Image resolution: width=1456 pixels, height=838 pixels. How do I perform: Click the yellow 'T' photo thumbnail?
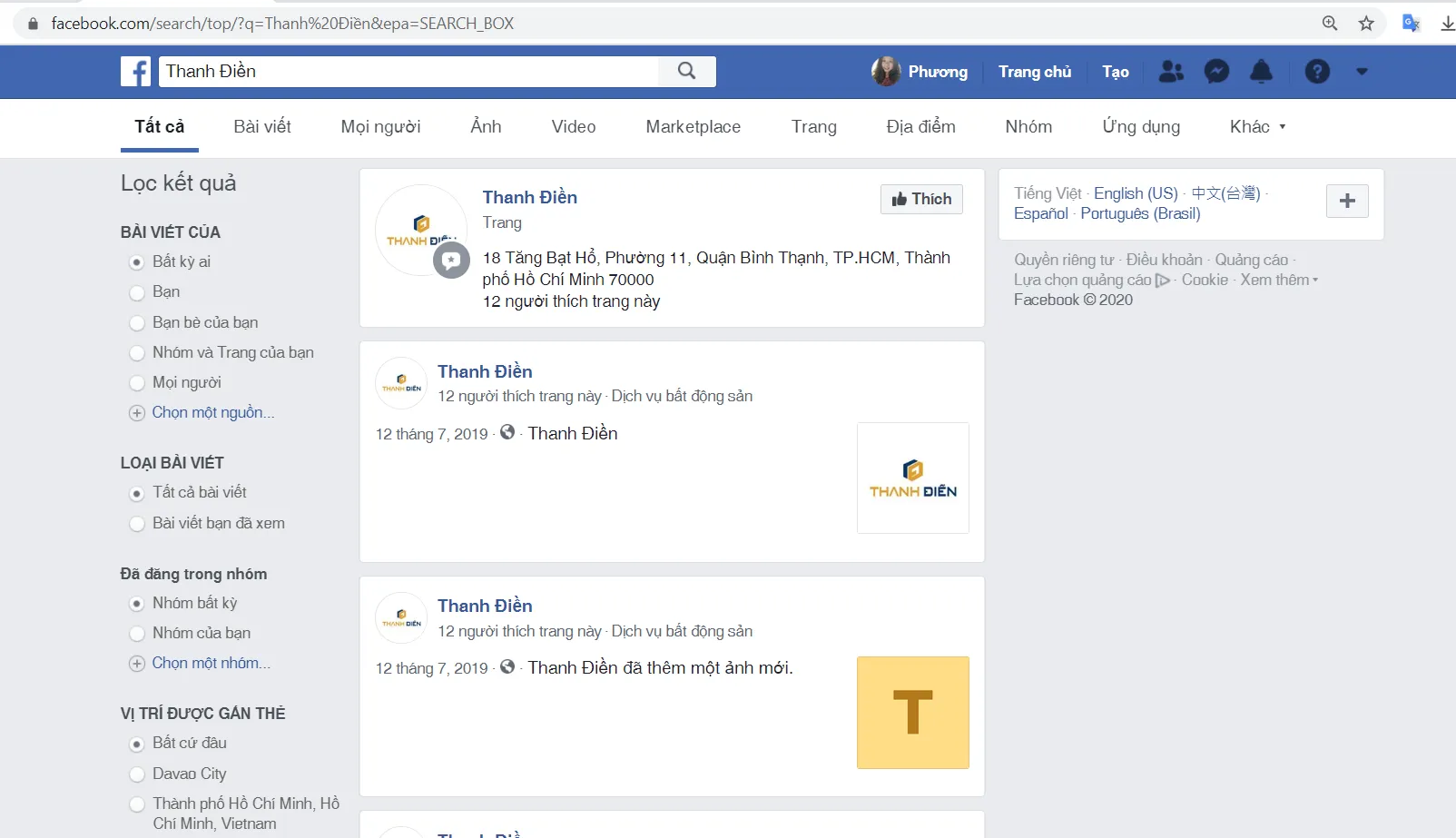[x=912, y=713]
